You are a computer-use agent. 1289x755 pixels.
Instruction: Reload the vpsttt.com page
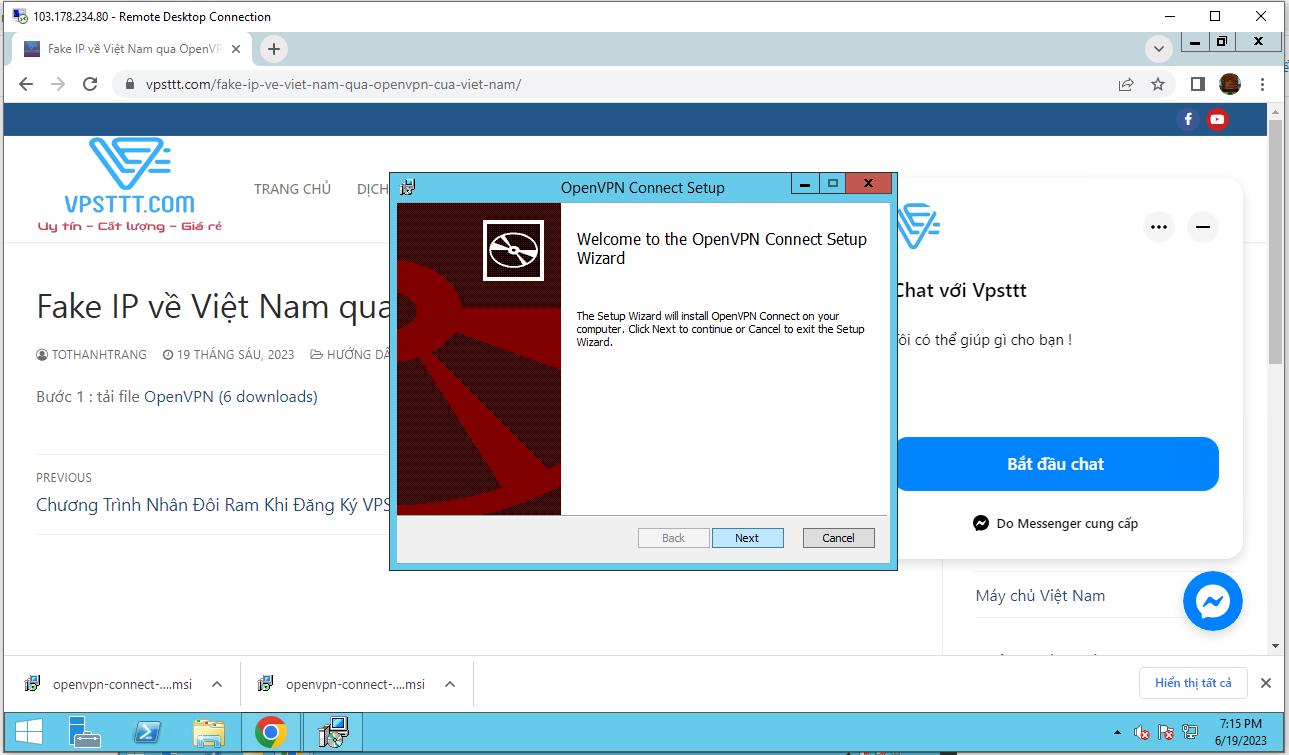(90, 84)
